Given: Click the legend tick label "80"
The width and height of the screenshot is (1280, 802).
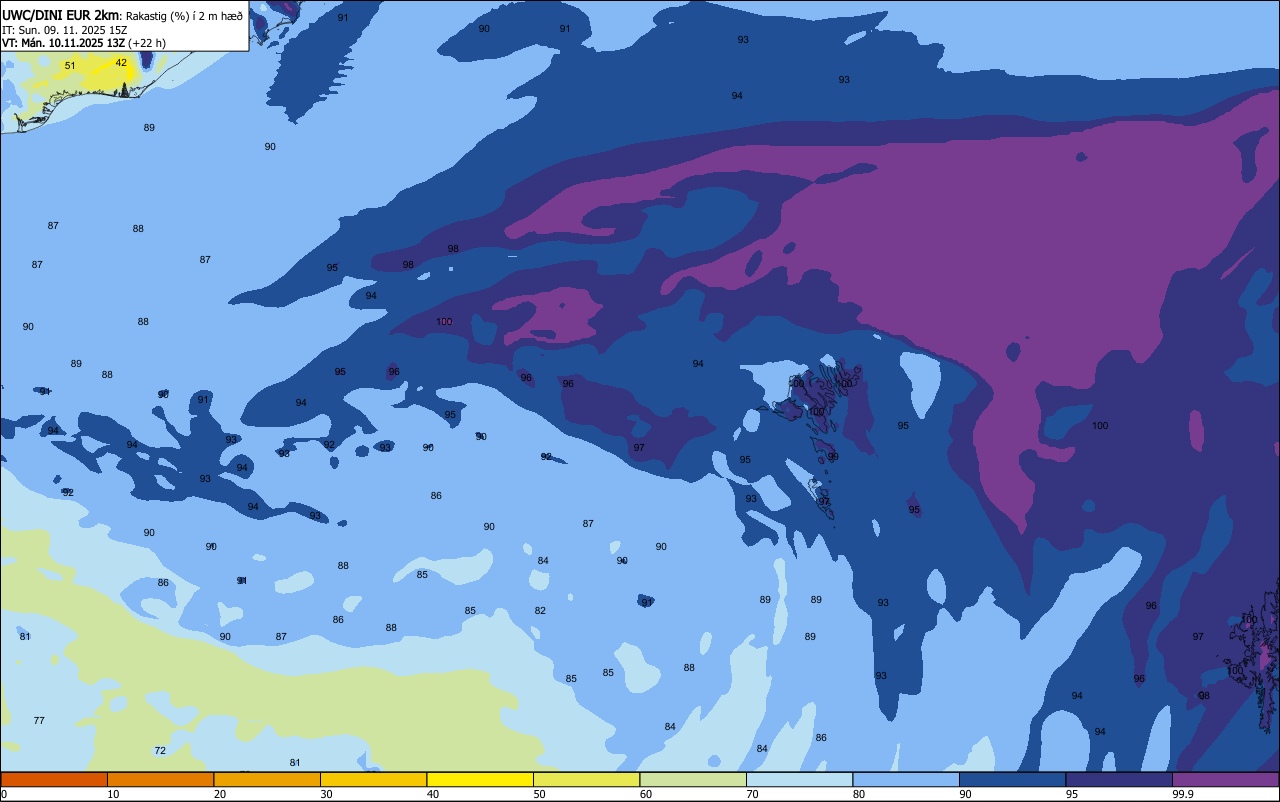Looking at the screenshot, I should pyautogui.click(x=859, y=794).
